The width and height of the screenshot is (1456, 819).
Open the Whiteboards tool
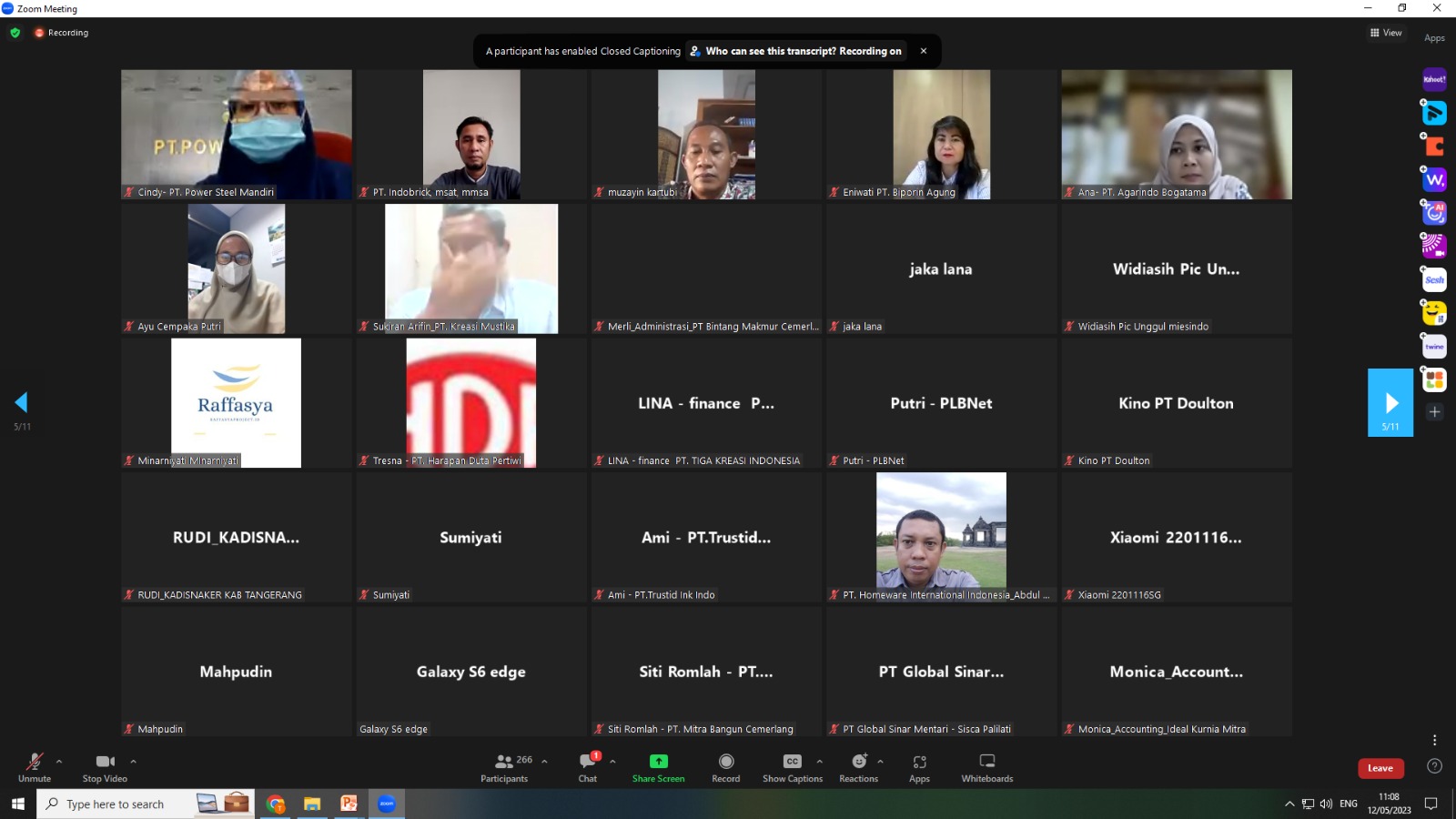986,766
